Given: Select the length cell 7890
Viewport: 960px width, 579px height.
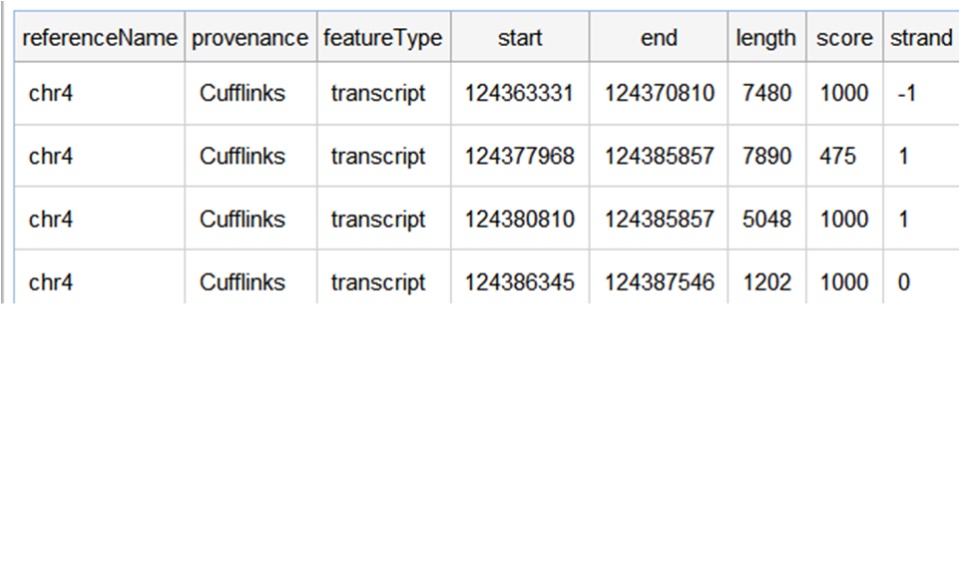Looking at the screenshot, I should 767,156.
